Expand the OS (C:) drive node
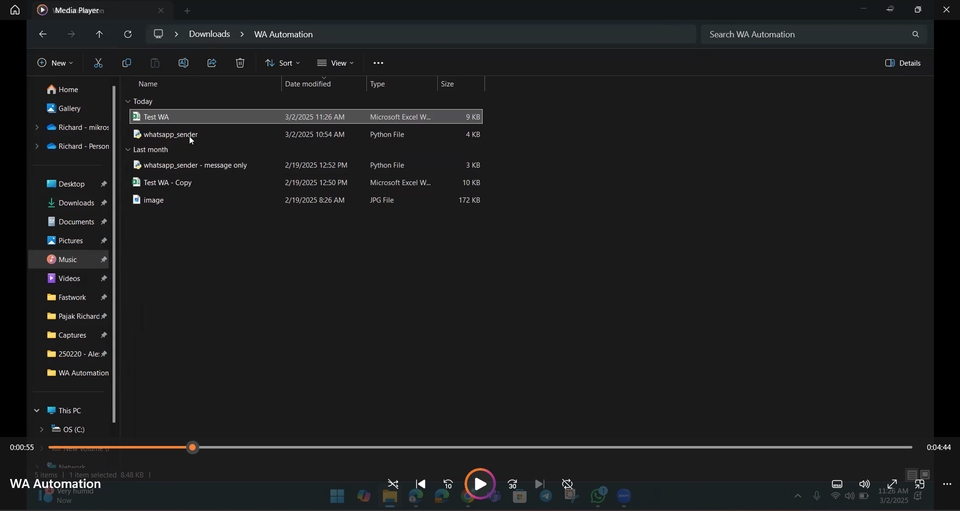The height and width of the screenshot is (511, 960). [x=42, y=430]
